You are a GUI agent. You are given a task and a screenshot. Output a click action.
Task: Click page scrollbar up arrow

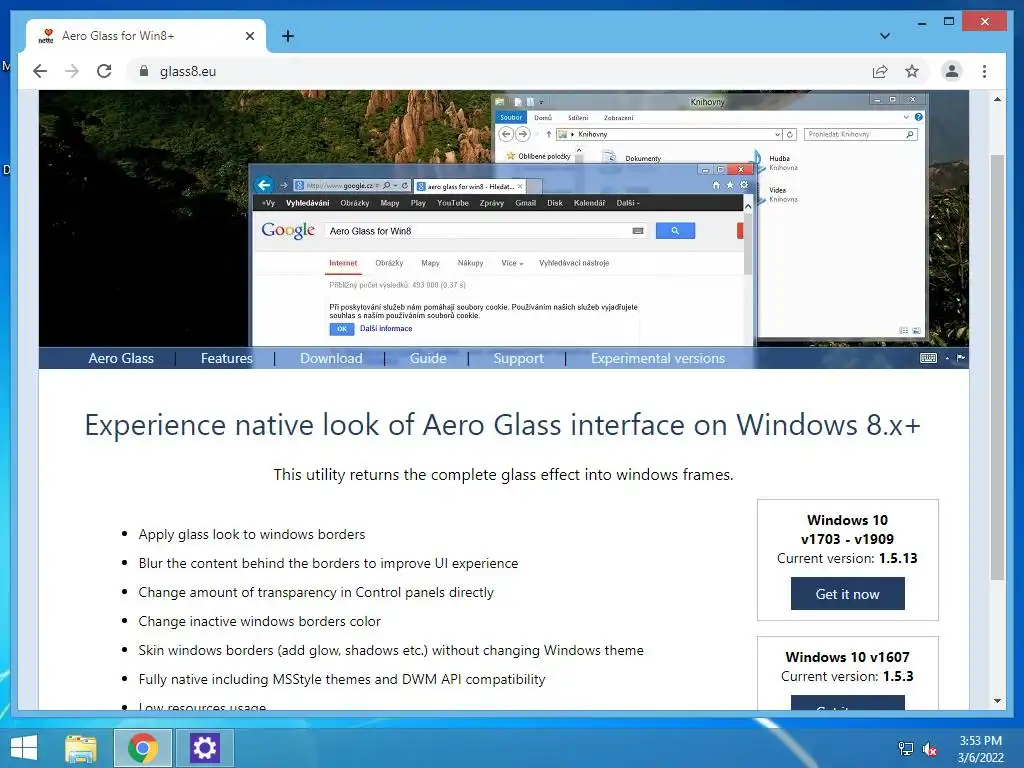click(x=997, y=99)
